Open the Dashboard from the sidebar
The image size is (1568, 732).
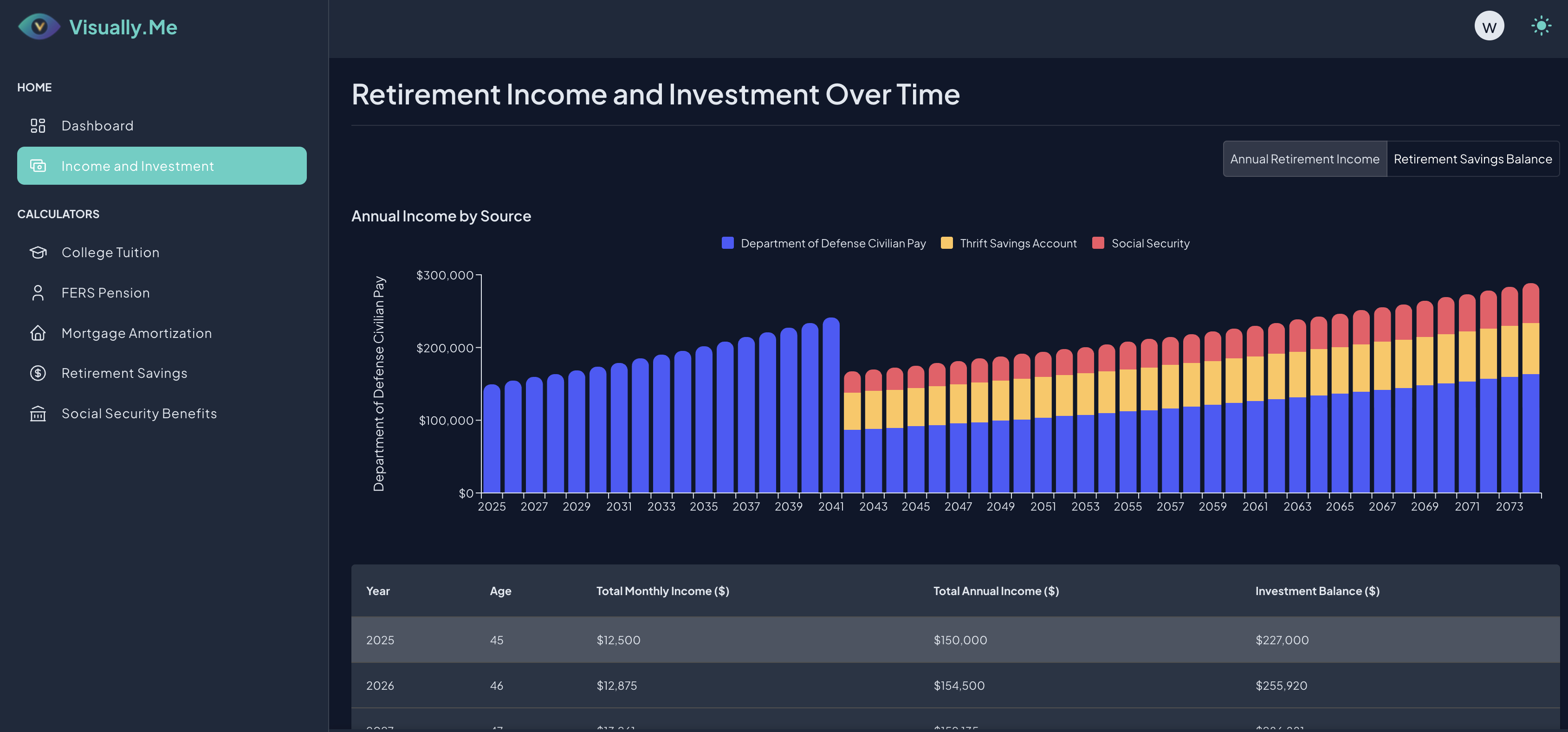[97, 125]
